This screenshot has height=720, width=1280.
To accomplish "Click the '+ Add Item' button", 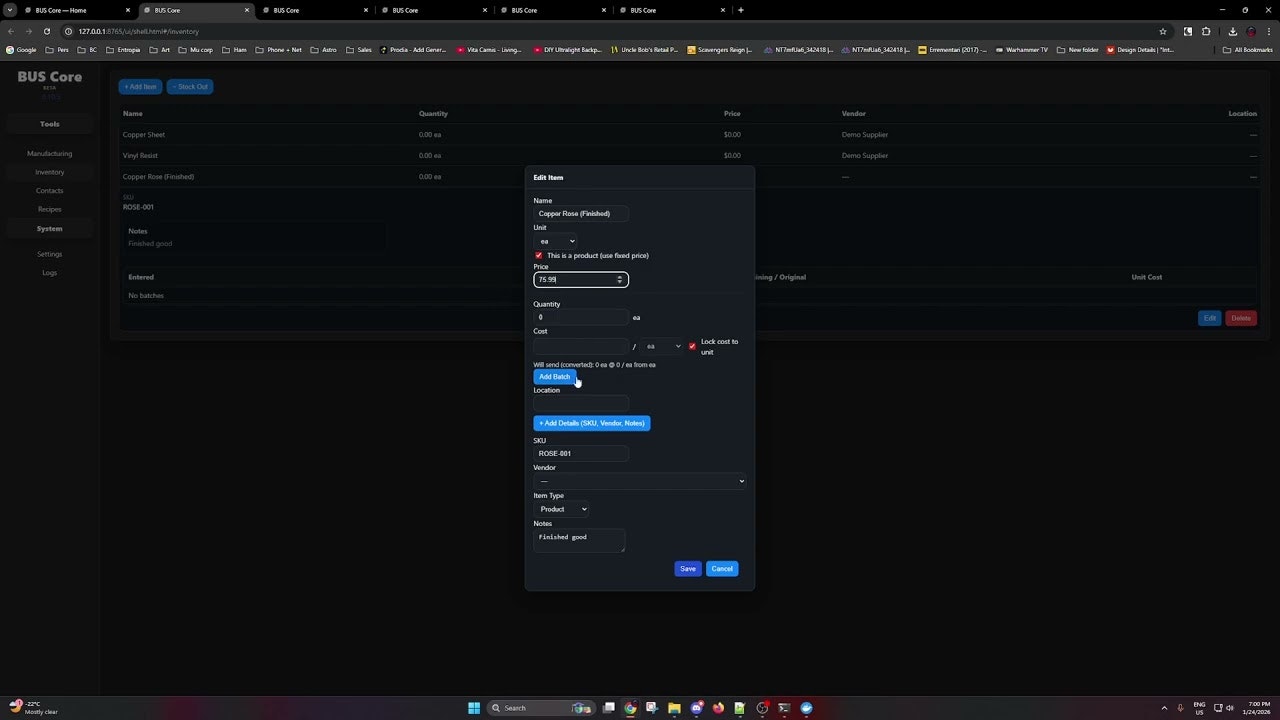I will click(140, 87).
